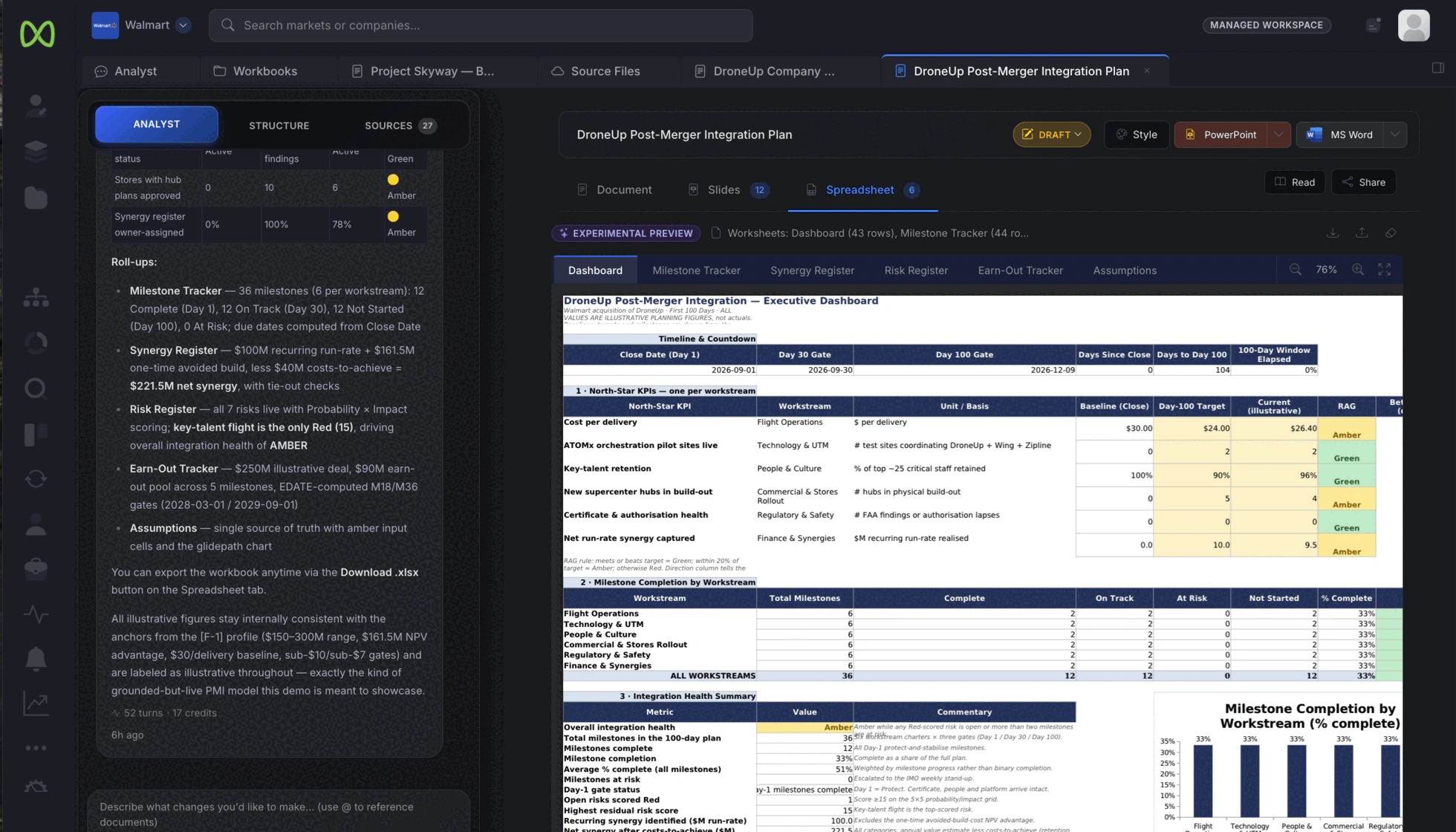Select the Earn-Out Tracker worksheet tab
Viewport: 1456px width, 832px height.
pyautogui.click(x=1020, y=270)
